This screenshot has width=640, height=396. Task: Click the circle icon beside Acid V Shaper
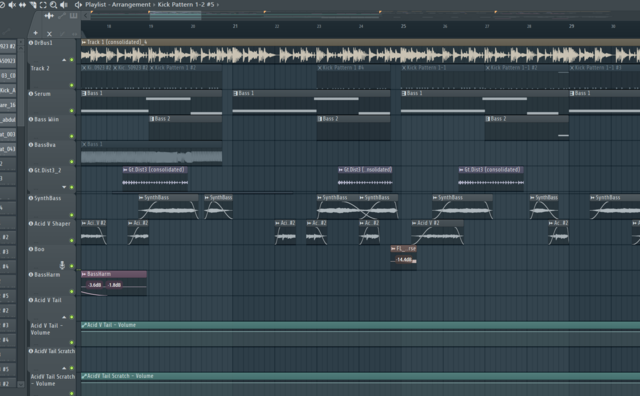[x=31, y=223]
